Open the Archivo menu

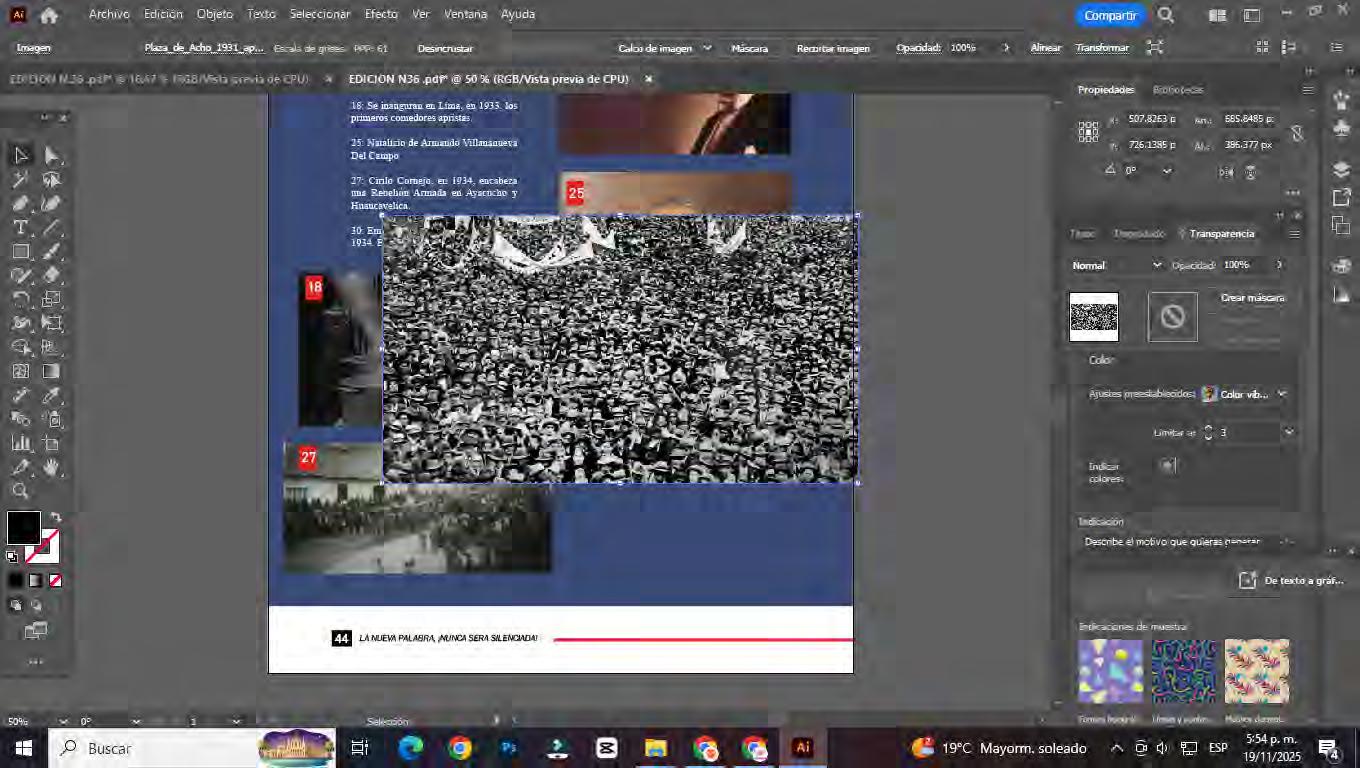point(109,14)
